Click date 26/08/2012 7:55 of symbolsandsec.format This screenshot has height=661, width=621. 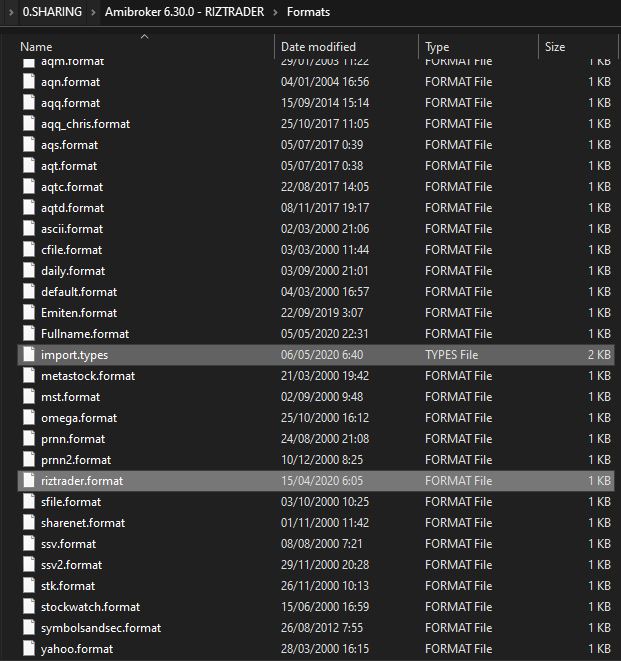pos(322,628)
